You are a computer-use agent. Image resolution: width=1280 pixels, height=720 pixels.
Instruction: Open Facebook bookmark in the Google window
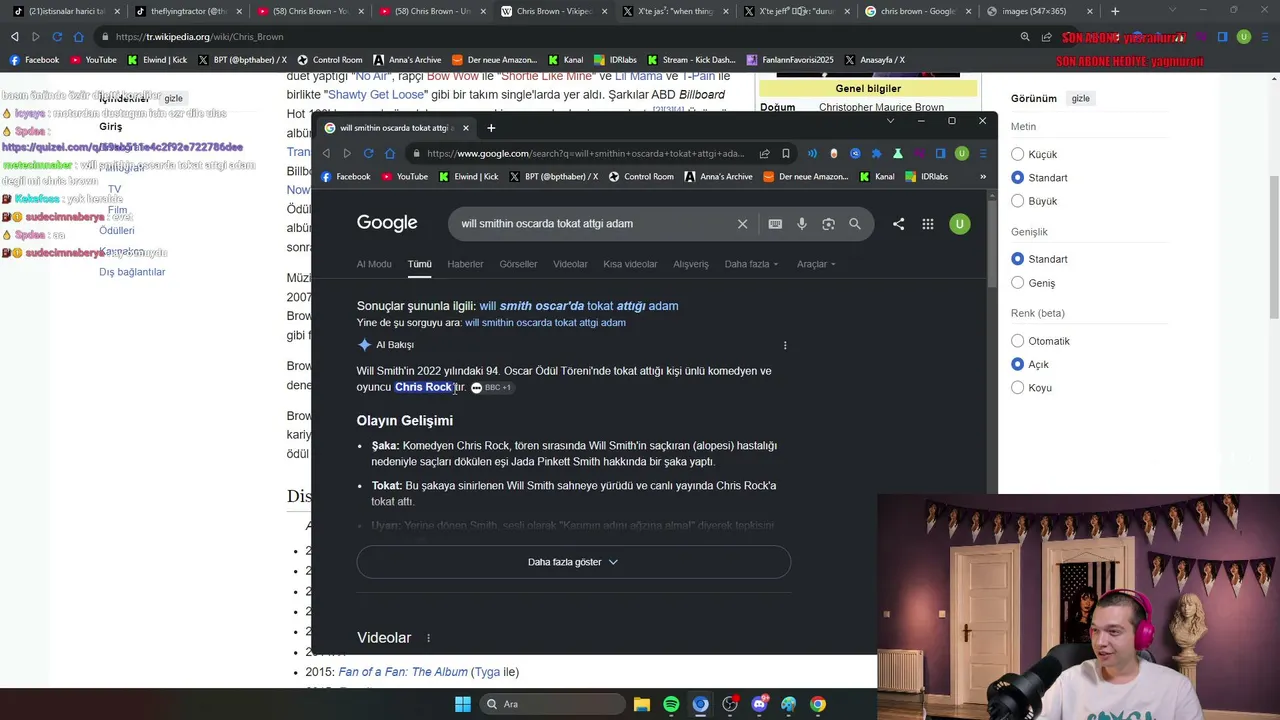point(346,177)
